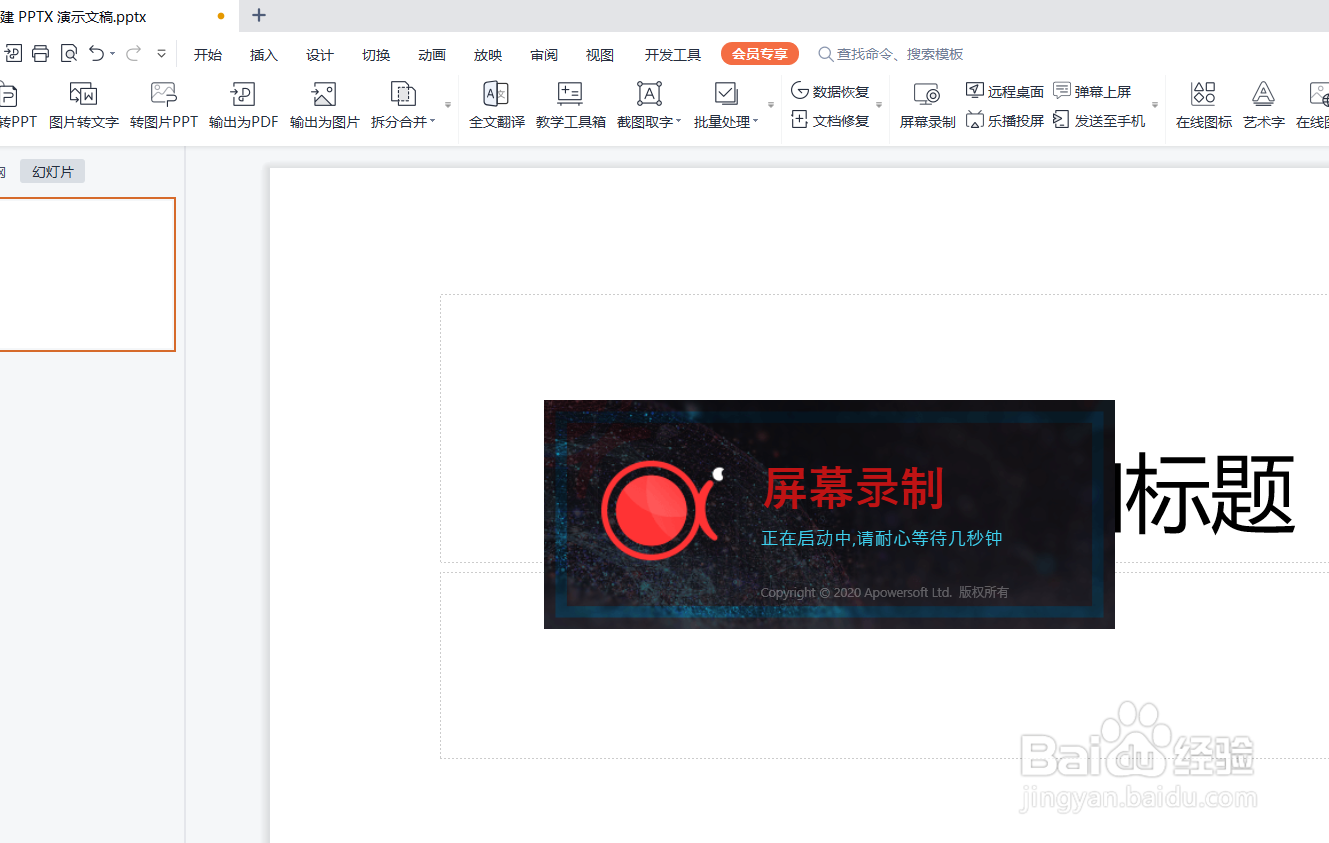Viewport: 1329px width, 843px height.
Task: Click the undo arrow icon
Action: click(96, 53)
